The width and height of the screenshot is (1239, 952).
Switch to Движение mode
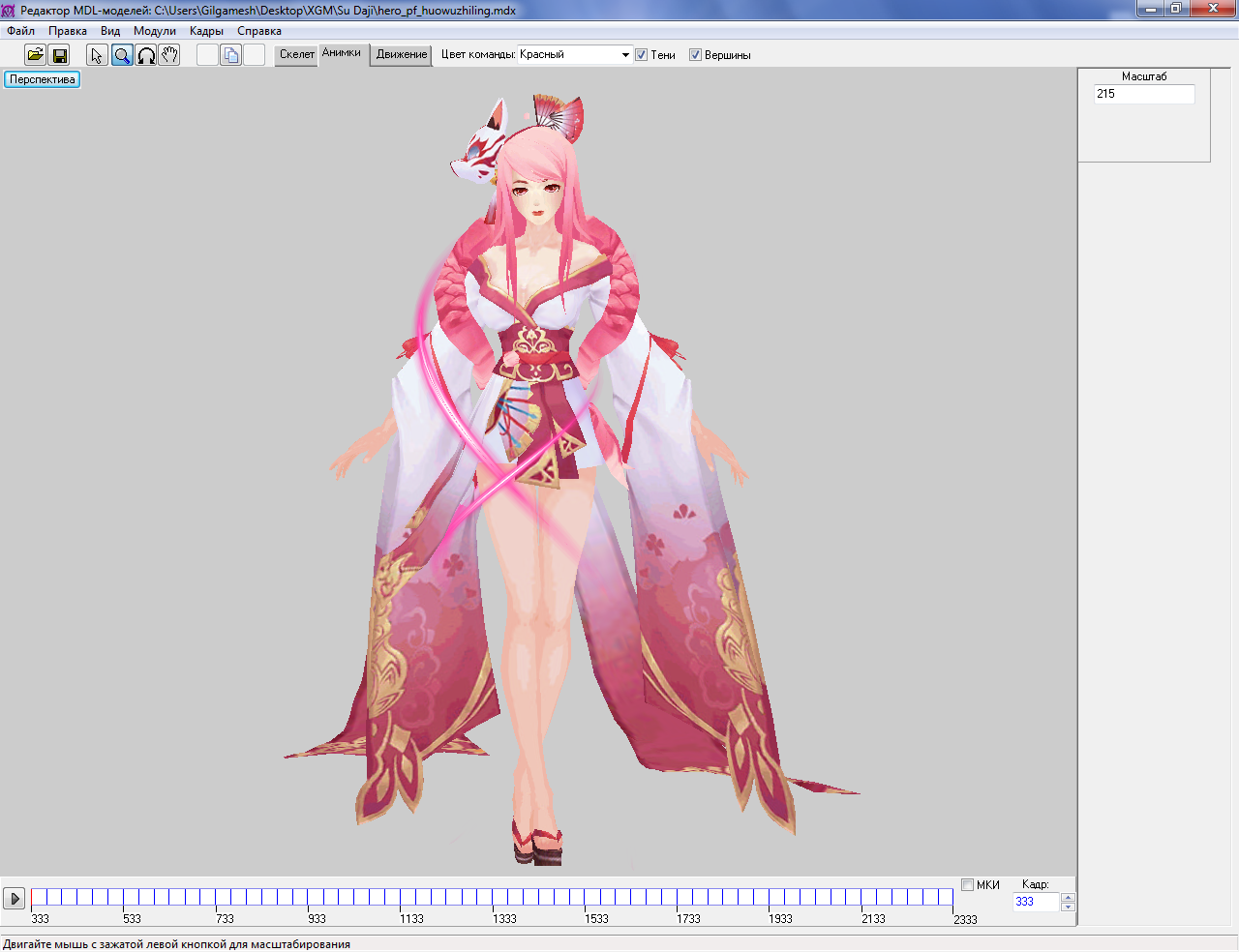point(402,55)
